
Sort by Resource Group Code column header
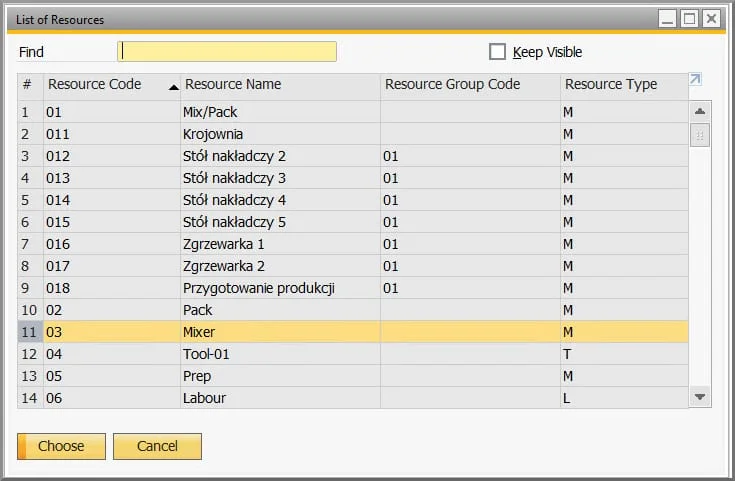point(470,85)
